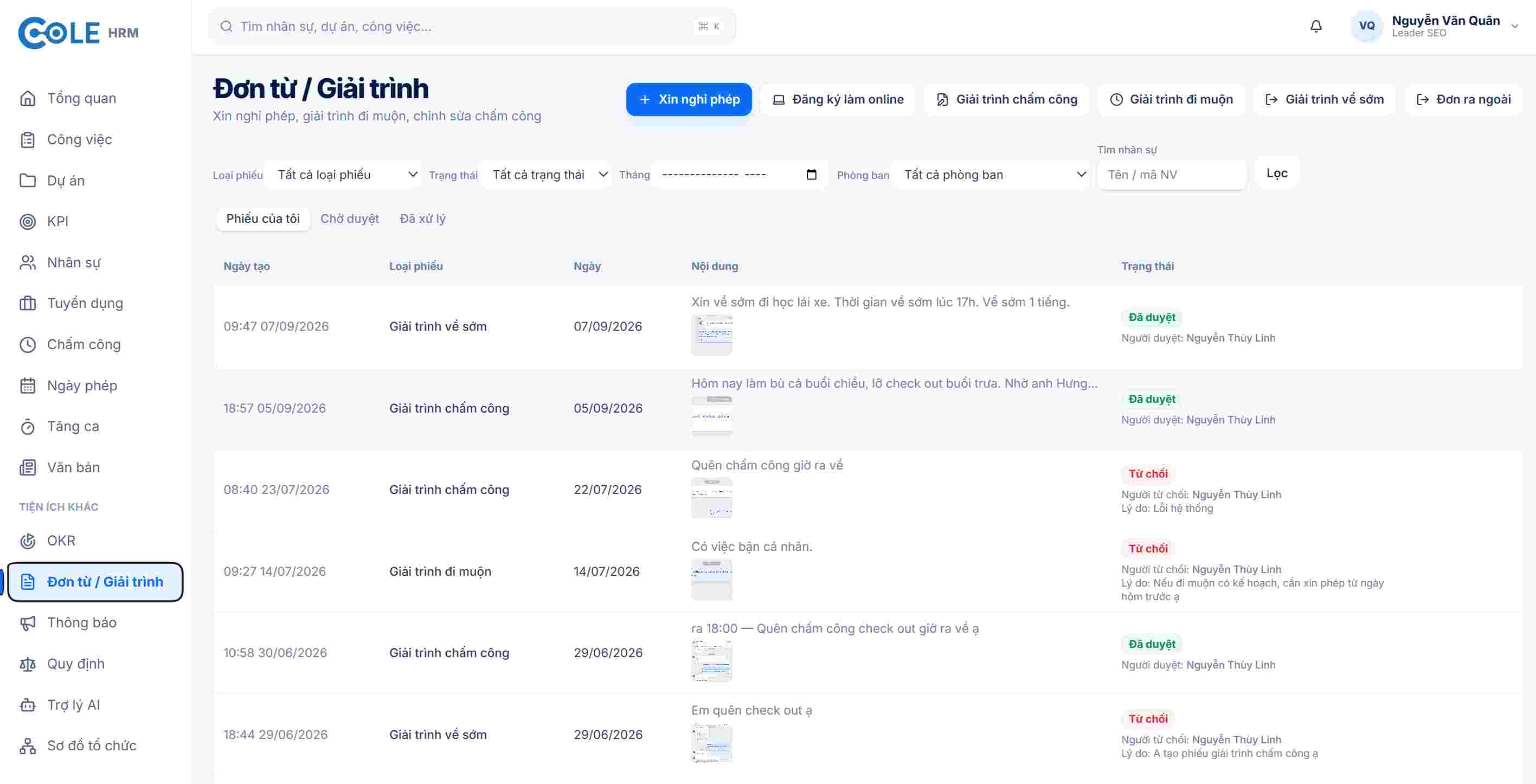This screenshot has width=1536, height=784.
Task: Open the Trạng thái dropdown
Action: [546, 175]
